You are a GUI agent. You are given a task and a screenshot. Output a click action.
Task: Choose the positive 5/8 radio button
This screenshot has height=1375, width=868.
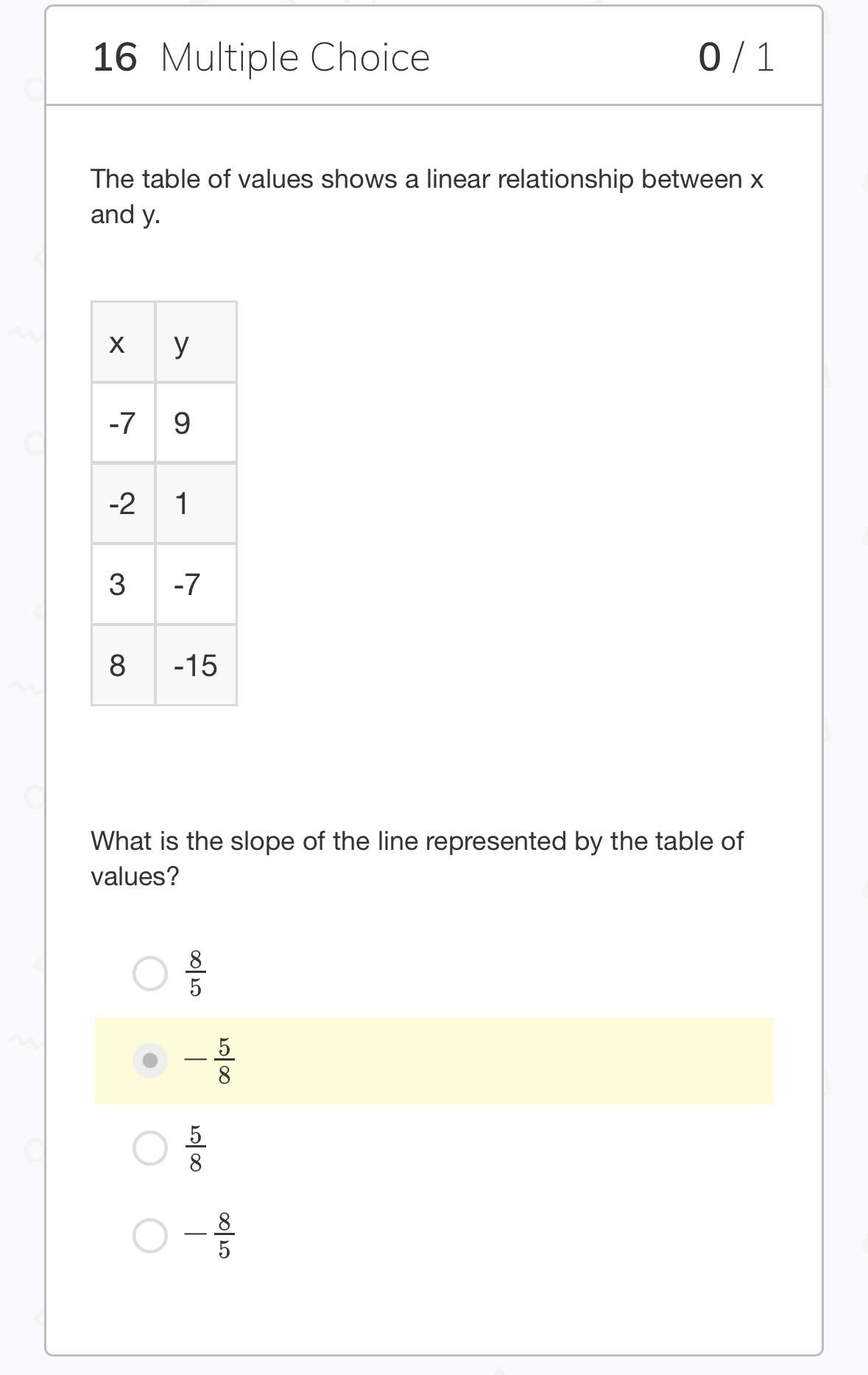pos(150,1148)
